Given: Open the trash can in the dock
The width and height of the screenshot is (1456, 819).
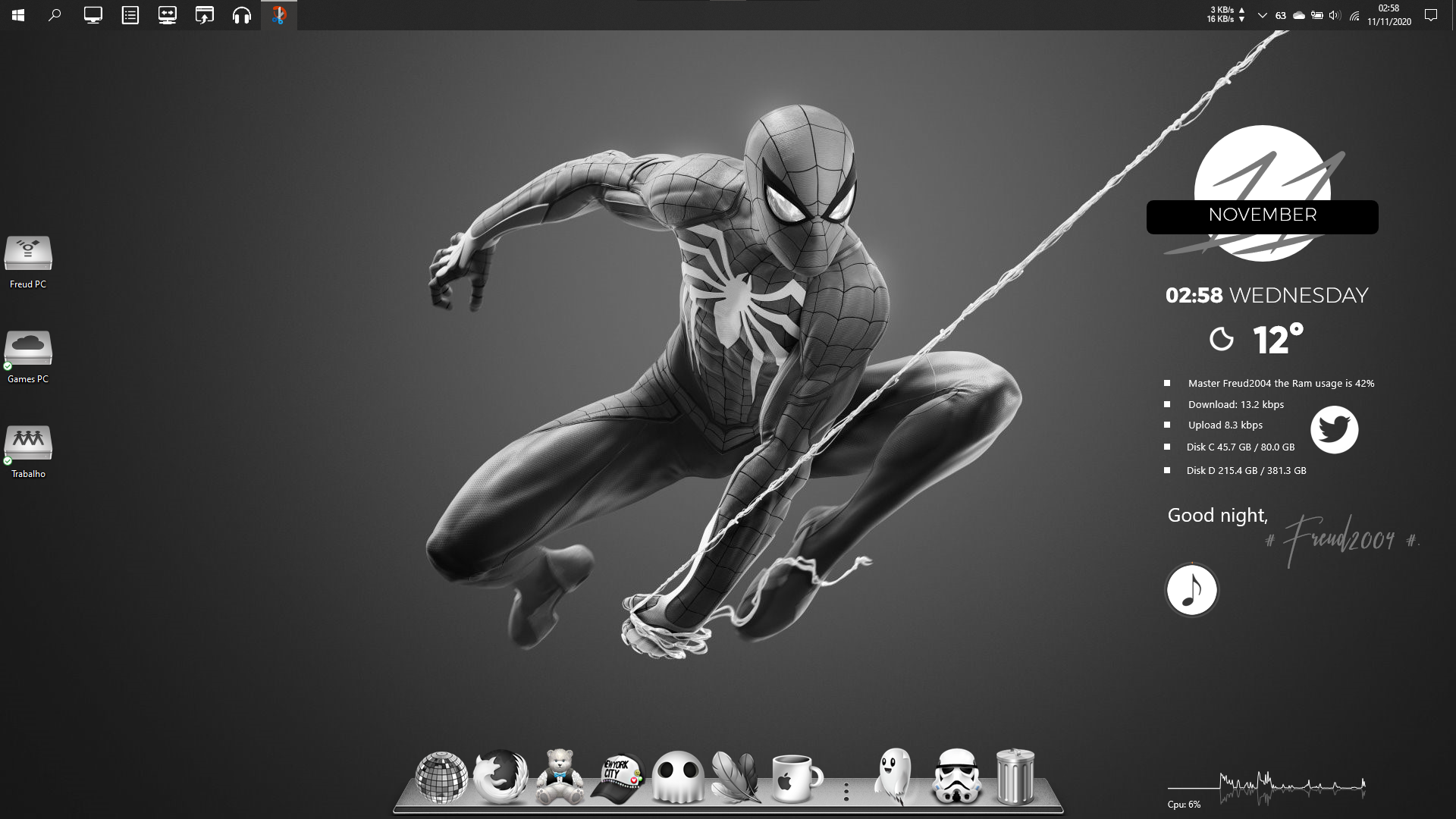Looking at the screenshot, I should point(1015,777).
